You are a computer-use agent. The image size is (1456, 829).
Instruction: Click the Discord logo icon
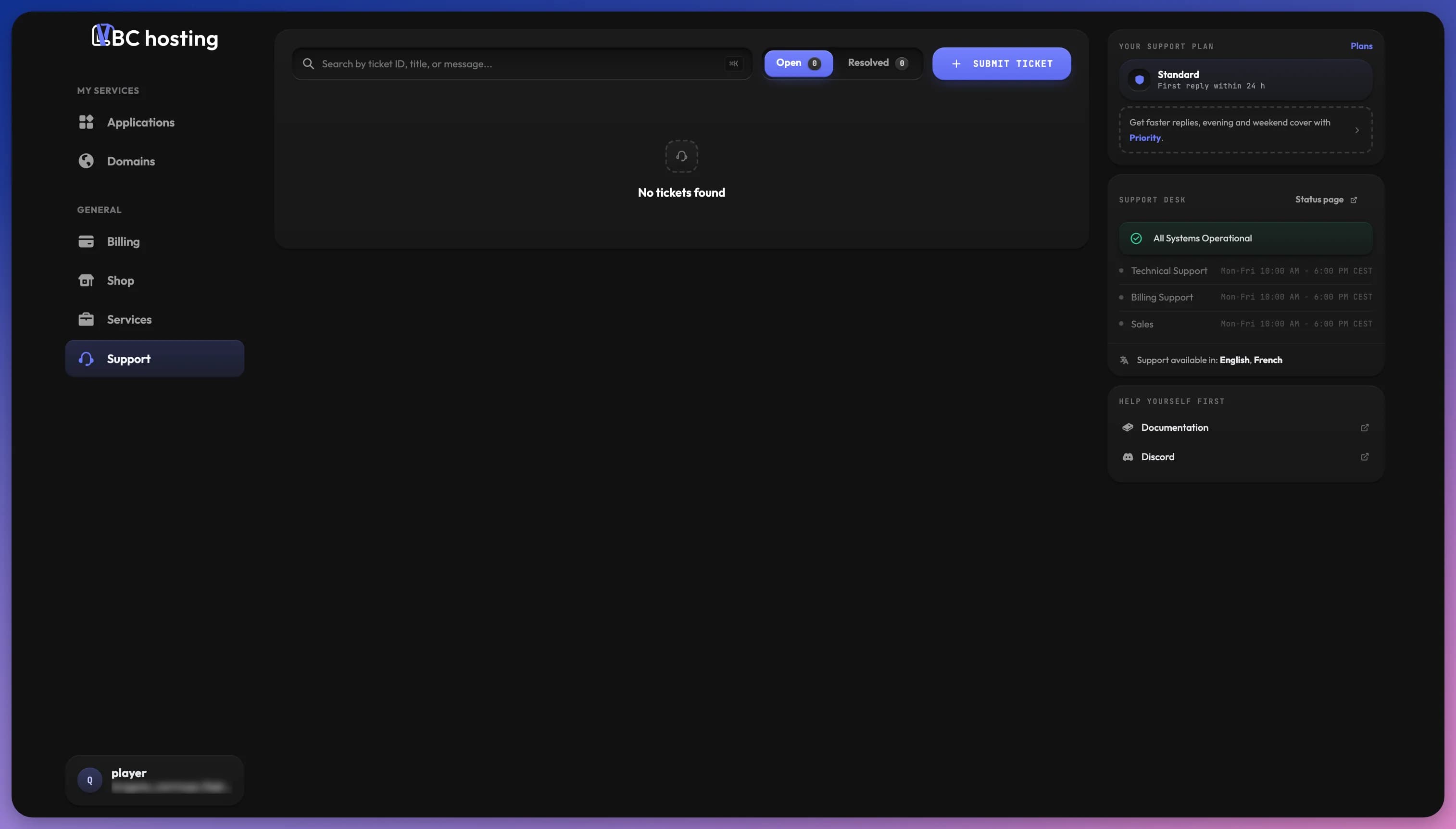[1127, 457]
